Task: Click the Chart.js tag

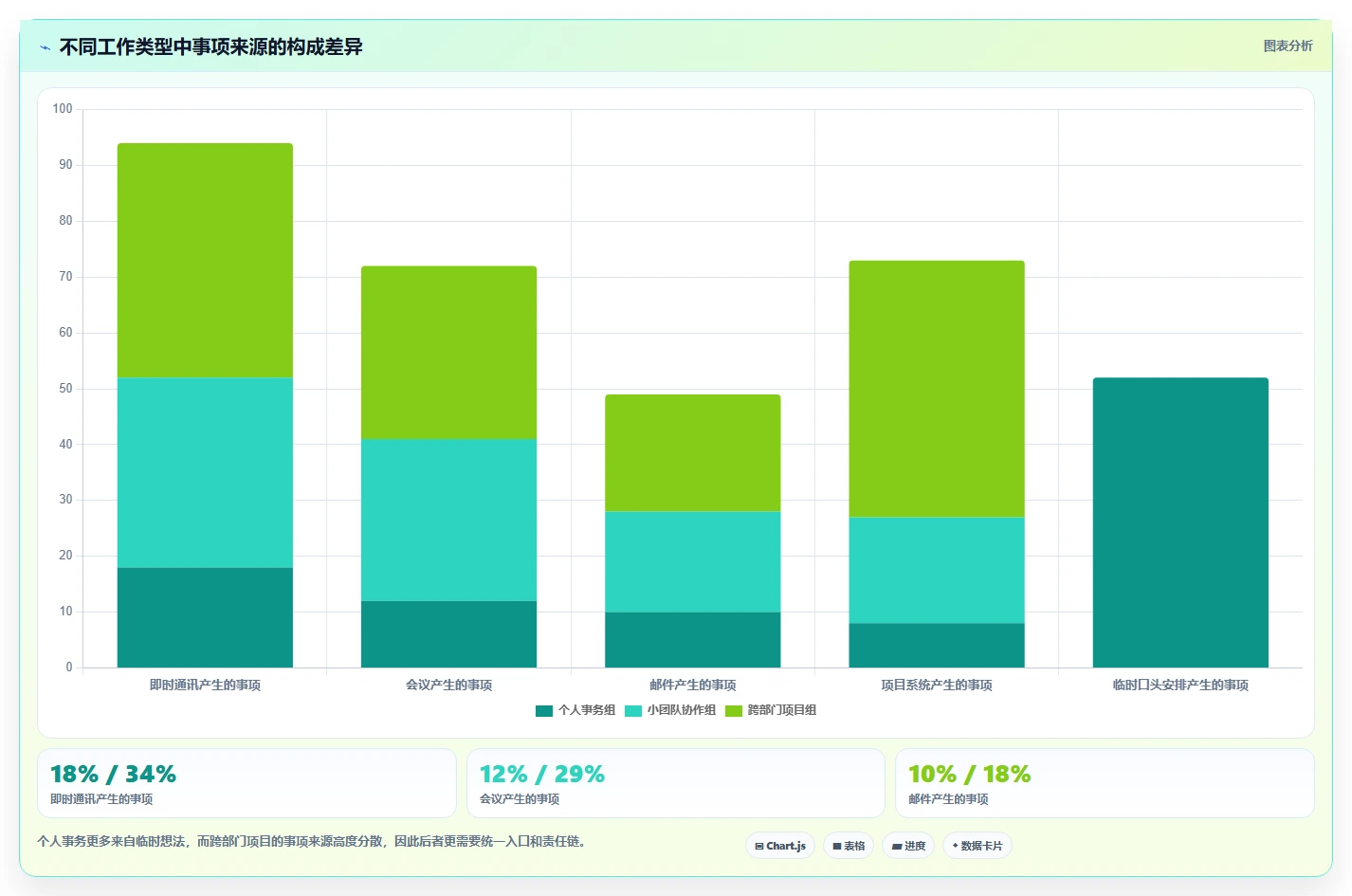Action: point(780,846)
